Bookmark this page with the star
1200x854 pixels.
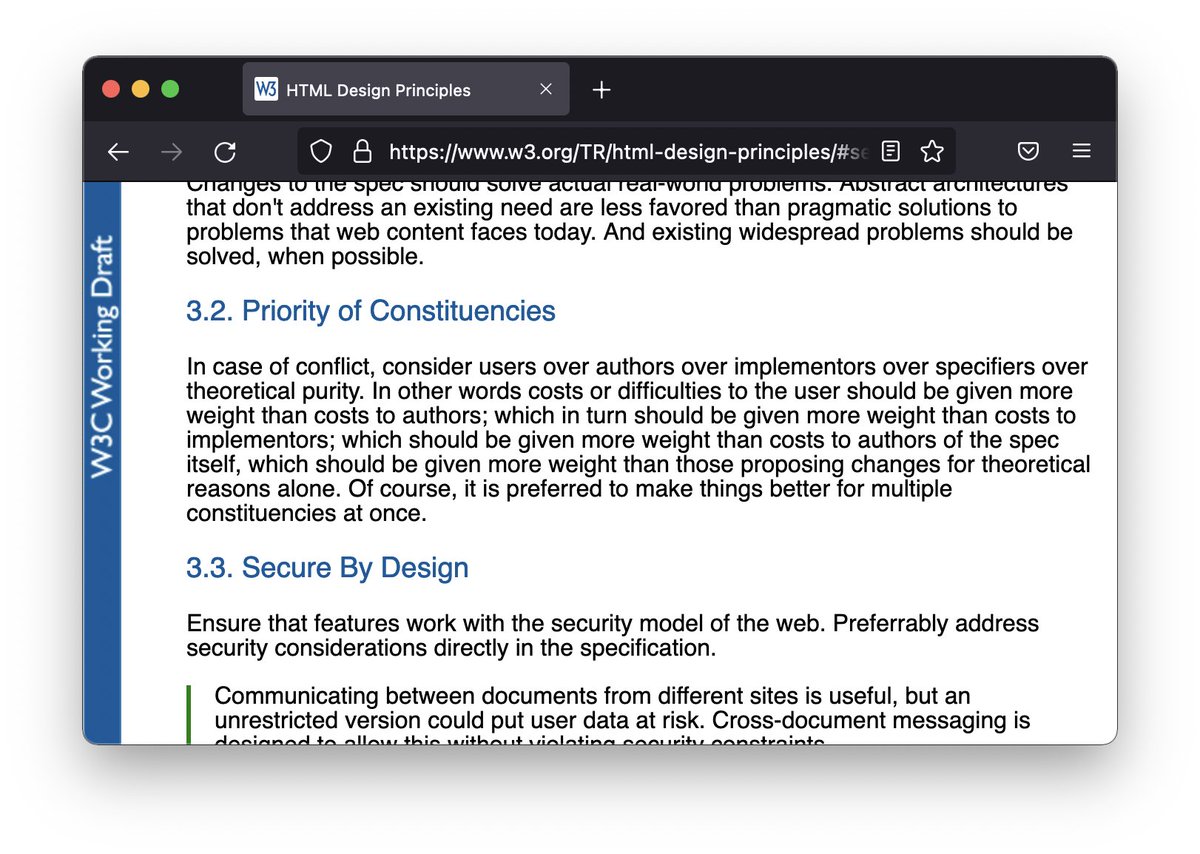[932, 152]
